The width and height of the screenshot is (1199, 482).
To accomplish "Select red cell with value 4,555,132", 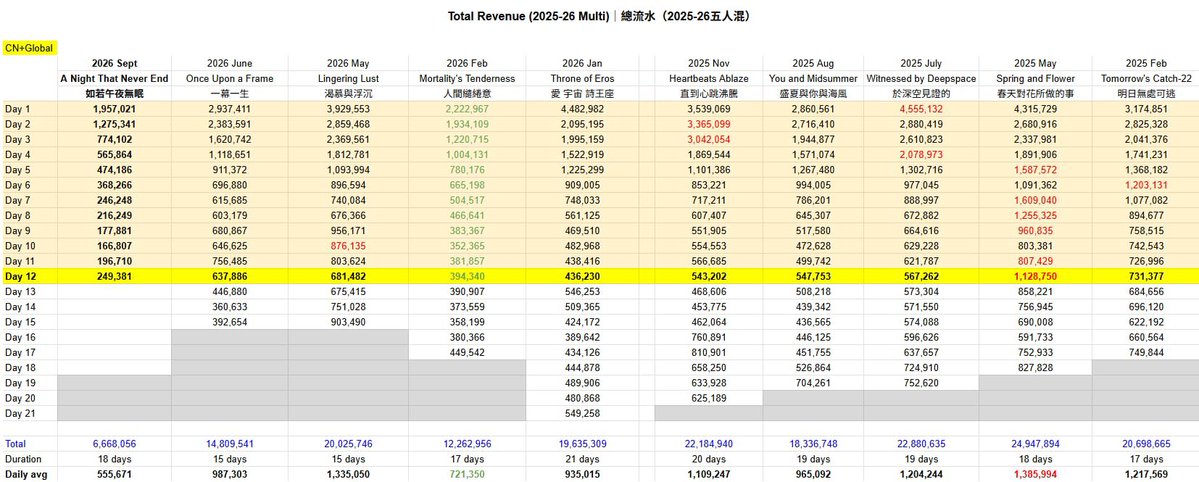I will pos(921,109).
